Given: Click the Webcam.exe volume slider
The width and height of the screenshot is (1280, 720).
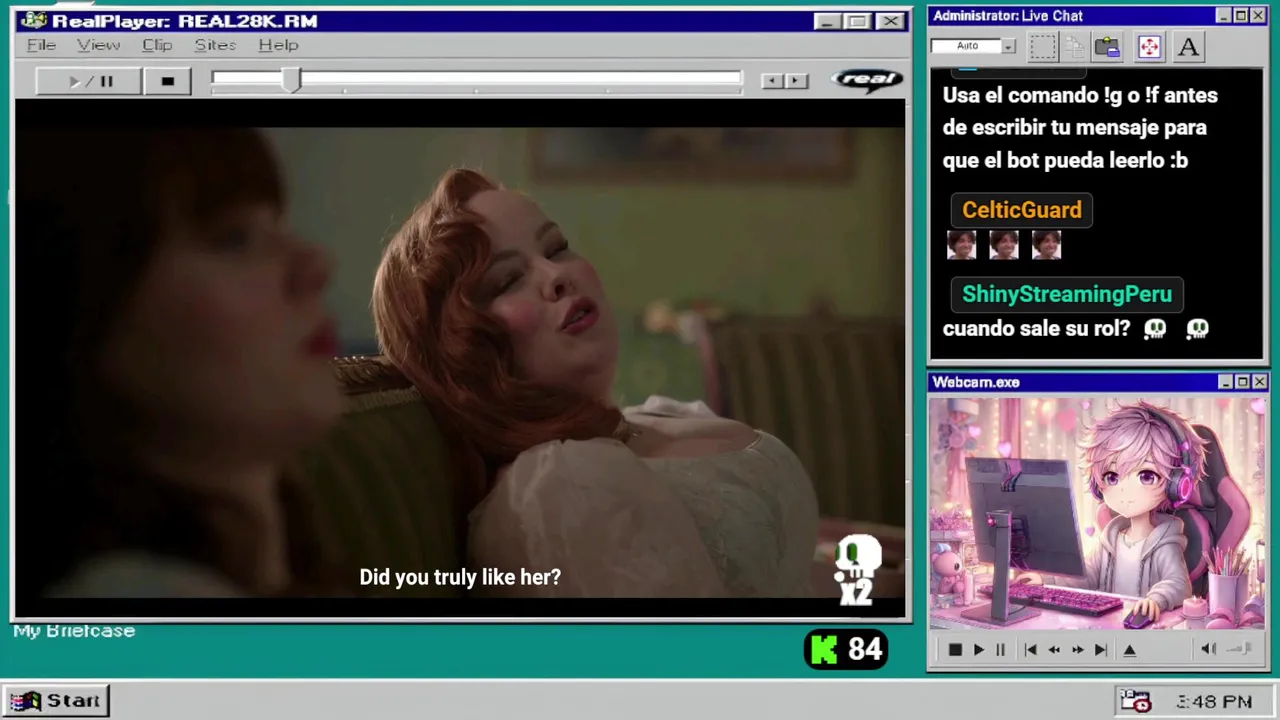Looking at the screenshot, I should 1240,649.
